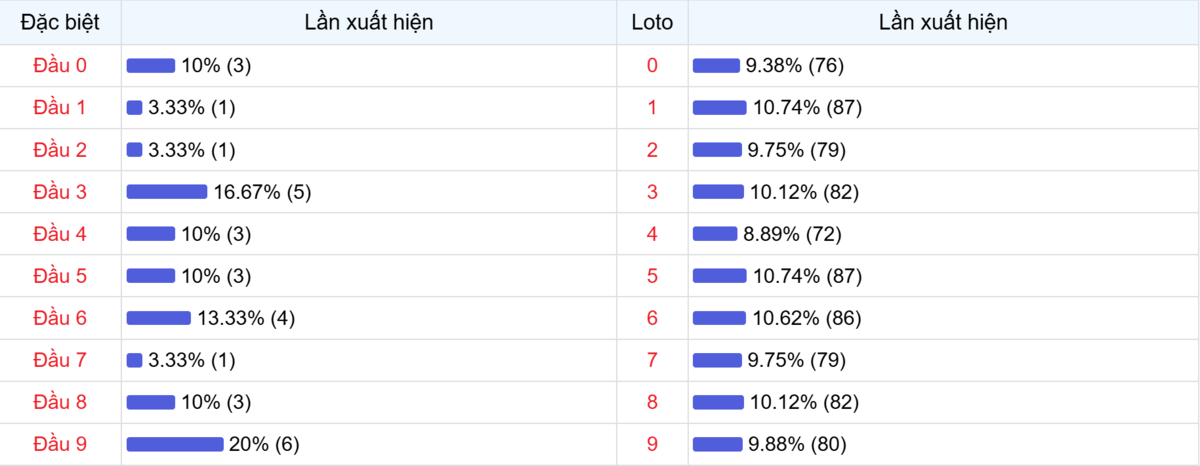Screen dimensions: 1200x466
Task: Click the blue bar for Loto 0
Action: (716, 66)
